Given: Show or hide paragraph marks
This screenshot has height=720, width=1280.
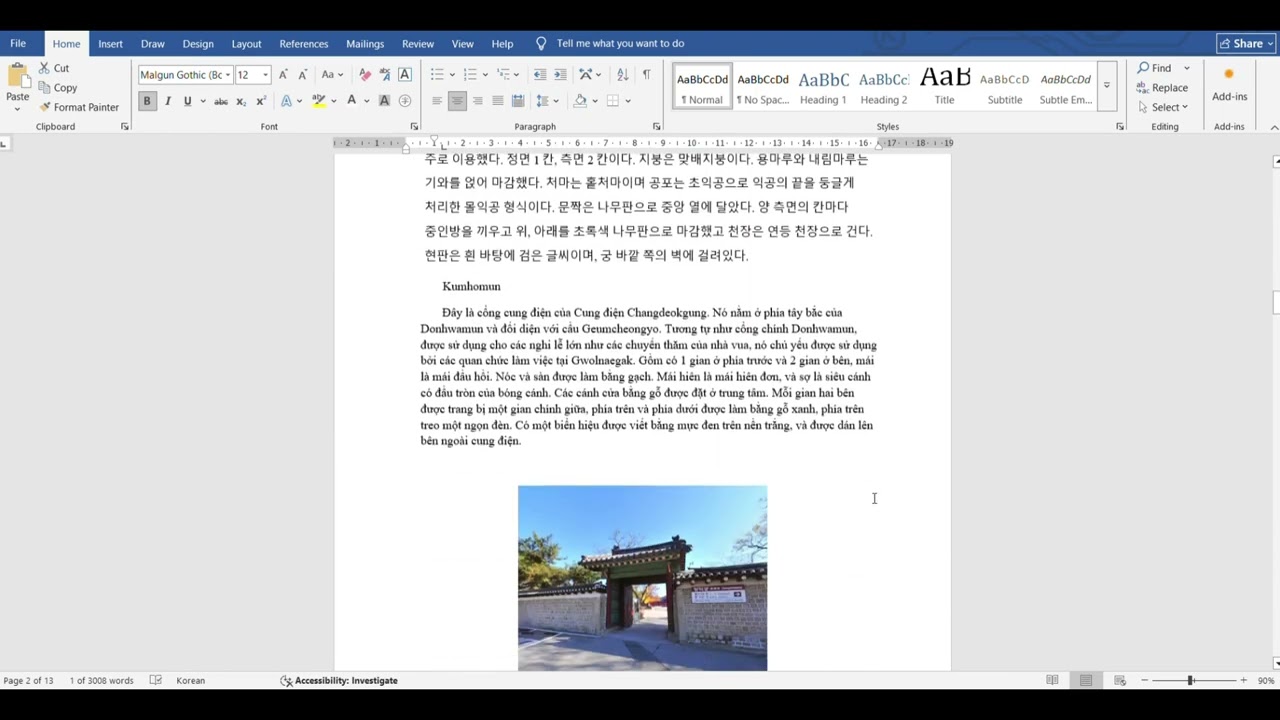Looking at the screenshot, I should pyautogui.click(x=646, y=75).
